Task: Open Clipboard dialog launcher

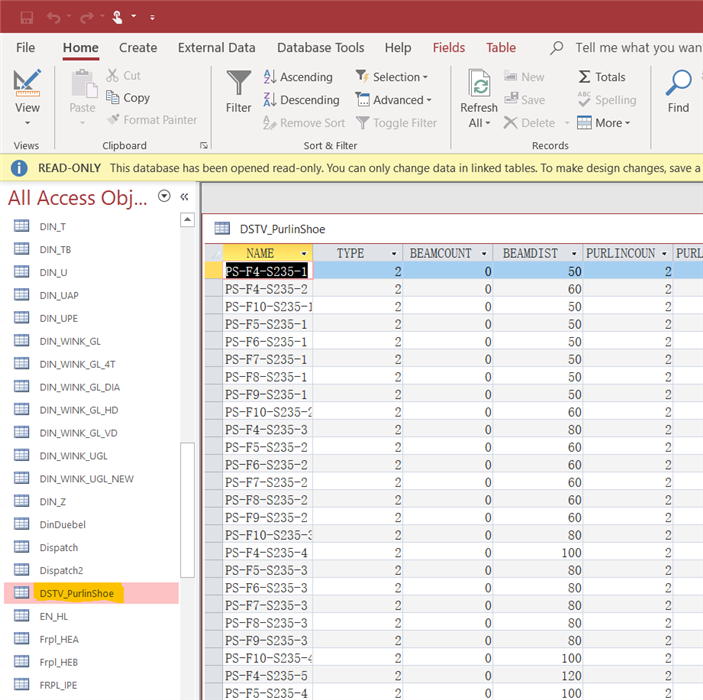Action: click(204, 145)
